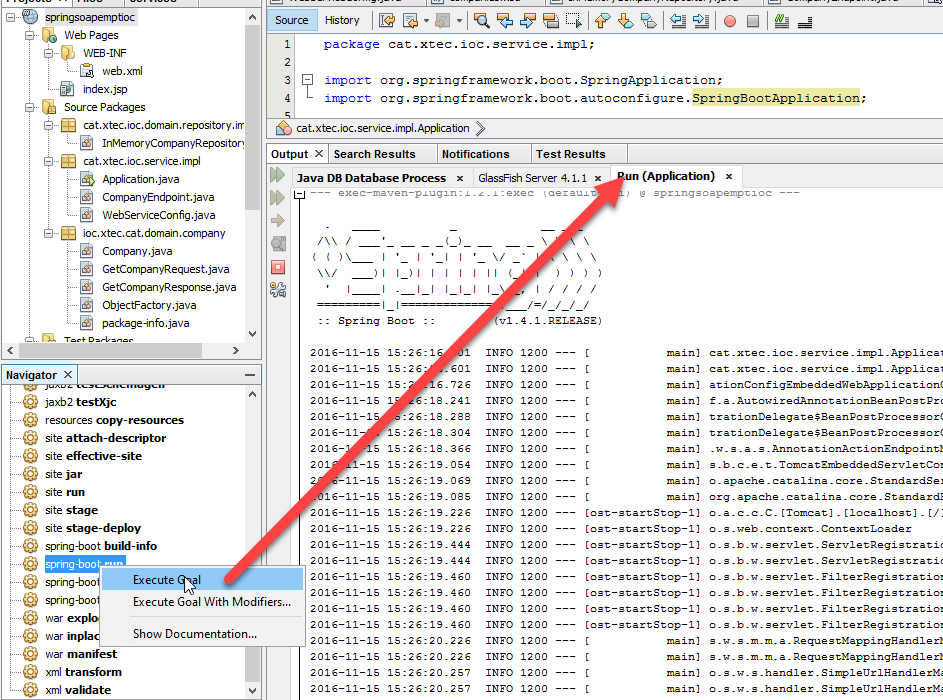943x700 pixels.
Task: Click the gear icon beside site run goal
Action: (x=30, y=492)
